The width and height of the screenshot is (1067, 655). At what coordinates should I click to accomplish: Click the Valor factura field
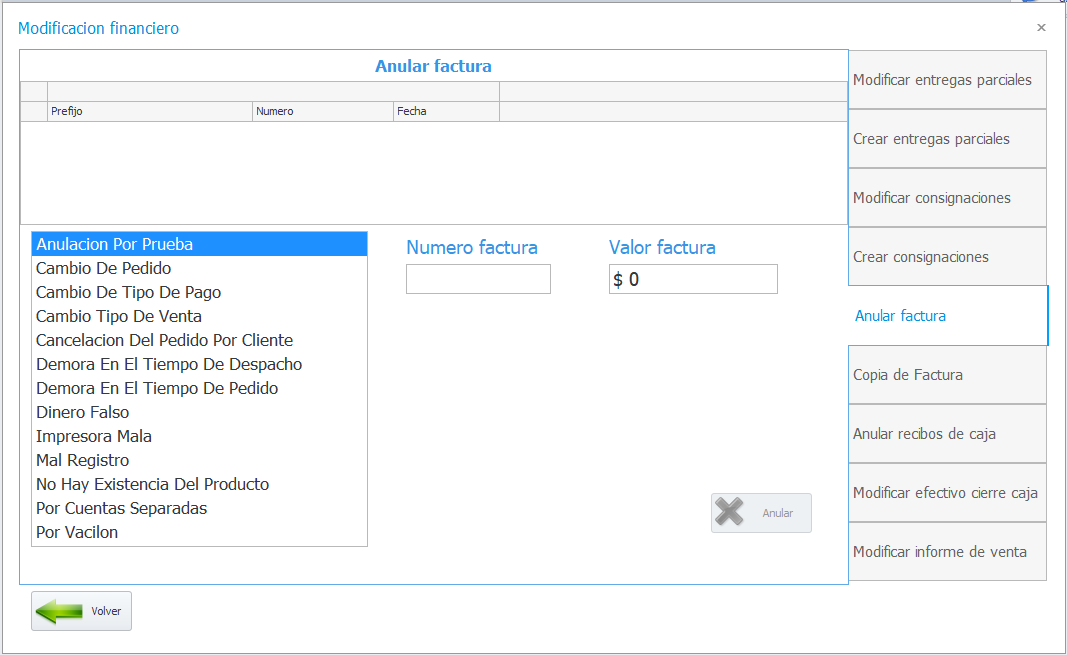(693, 279)
